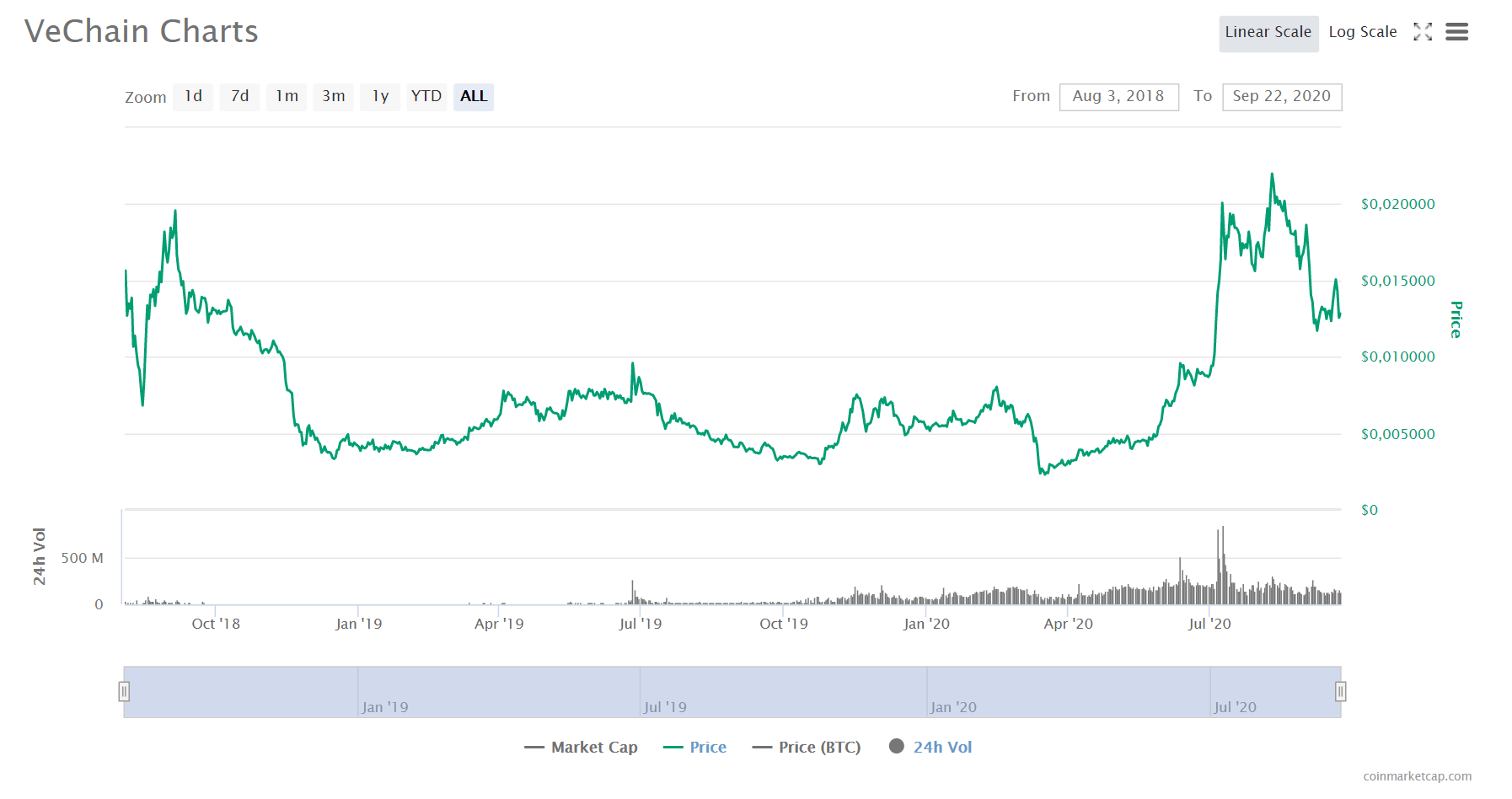Click the volume spike bar near Jul '19
This screenshot has width=1512, height=799.
click(633, 592)
